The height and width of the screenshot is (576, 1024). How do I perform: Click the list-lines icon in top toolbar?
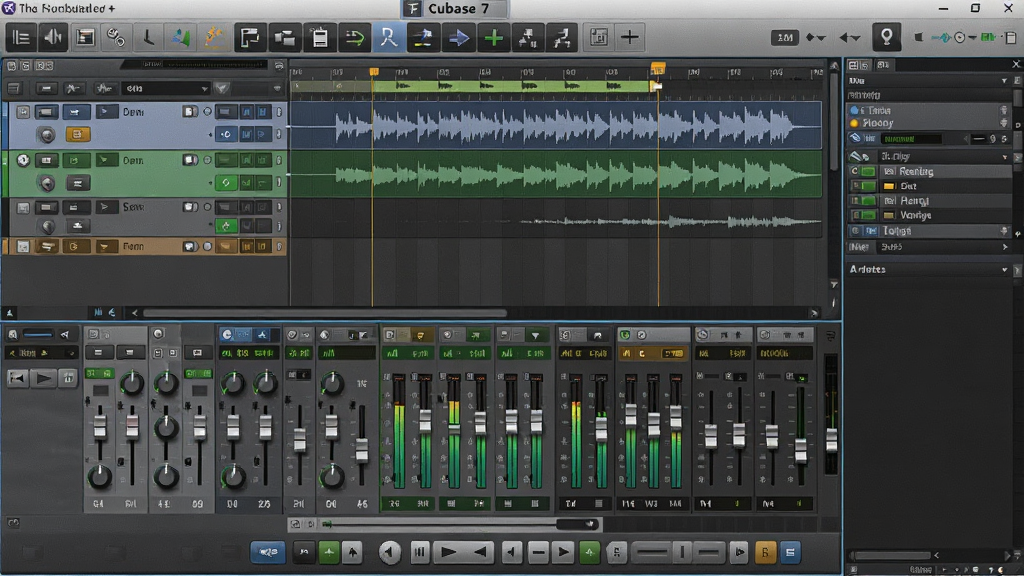21,37
